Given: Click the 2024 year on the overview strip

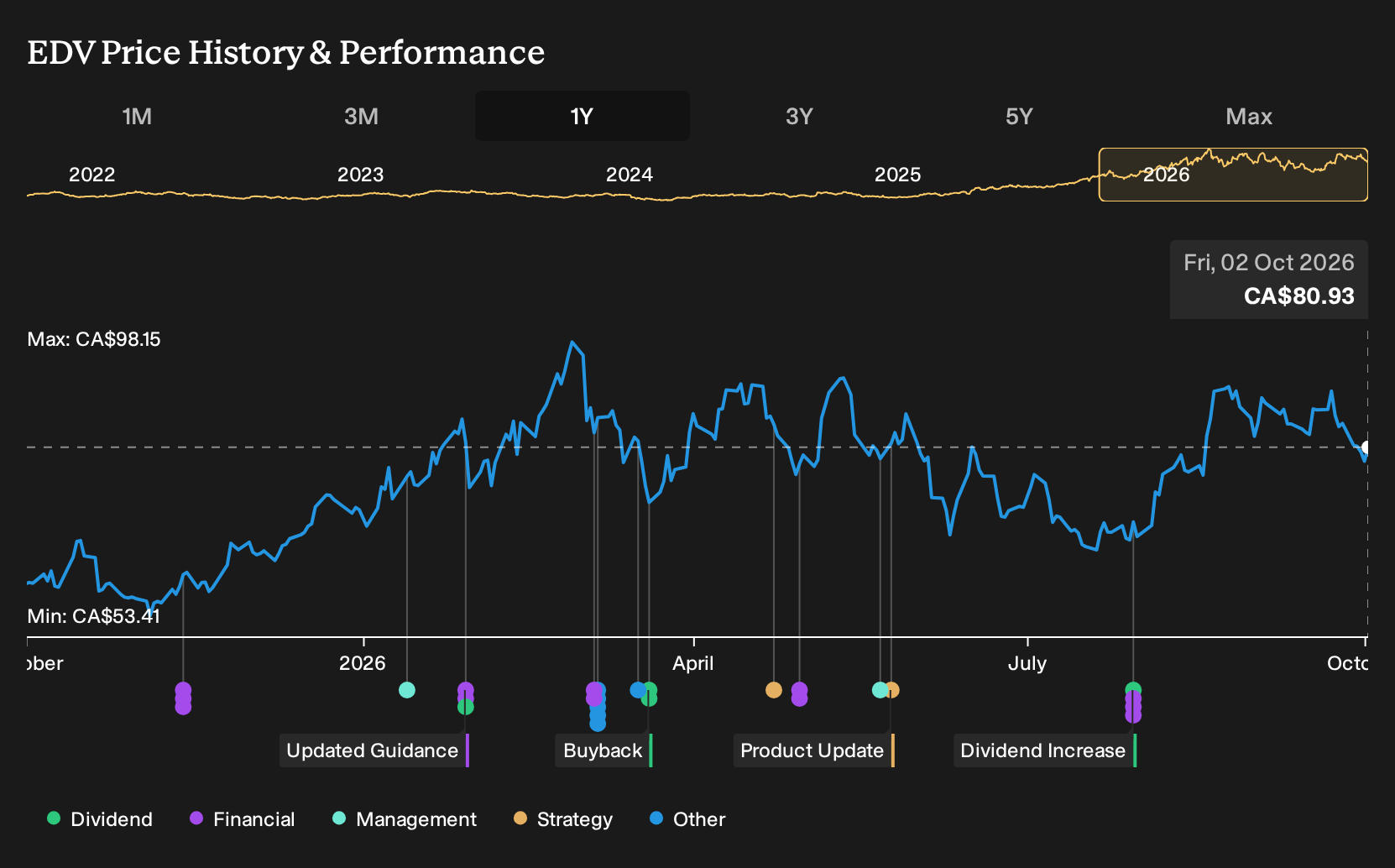Looking at the screenshot, I should point(630,175).
